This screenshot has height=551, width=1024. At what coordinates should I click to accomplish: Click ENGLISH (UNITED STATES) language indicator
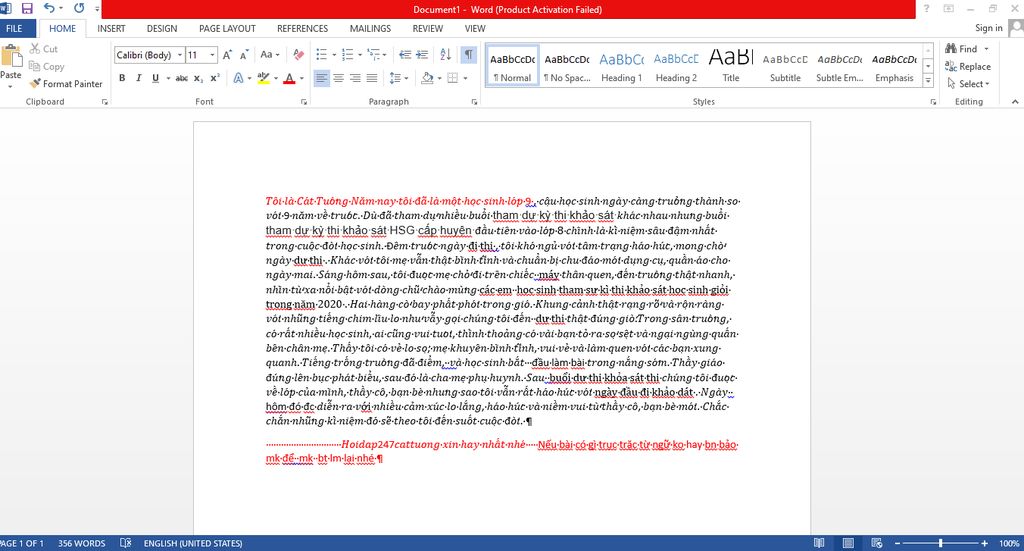coord(193,543)
